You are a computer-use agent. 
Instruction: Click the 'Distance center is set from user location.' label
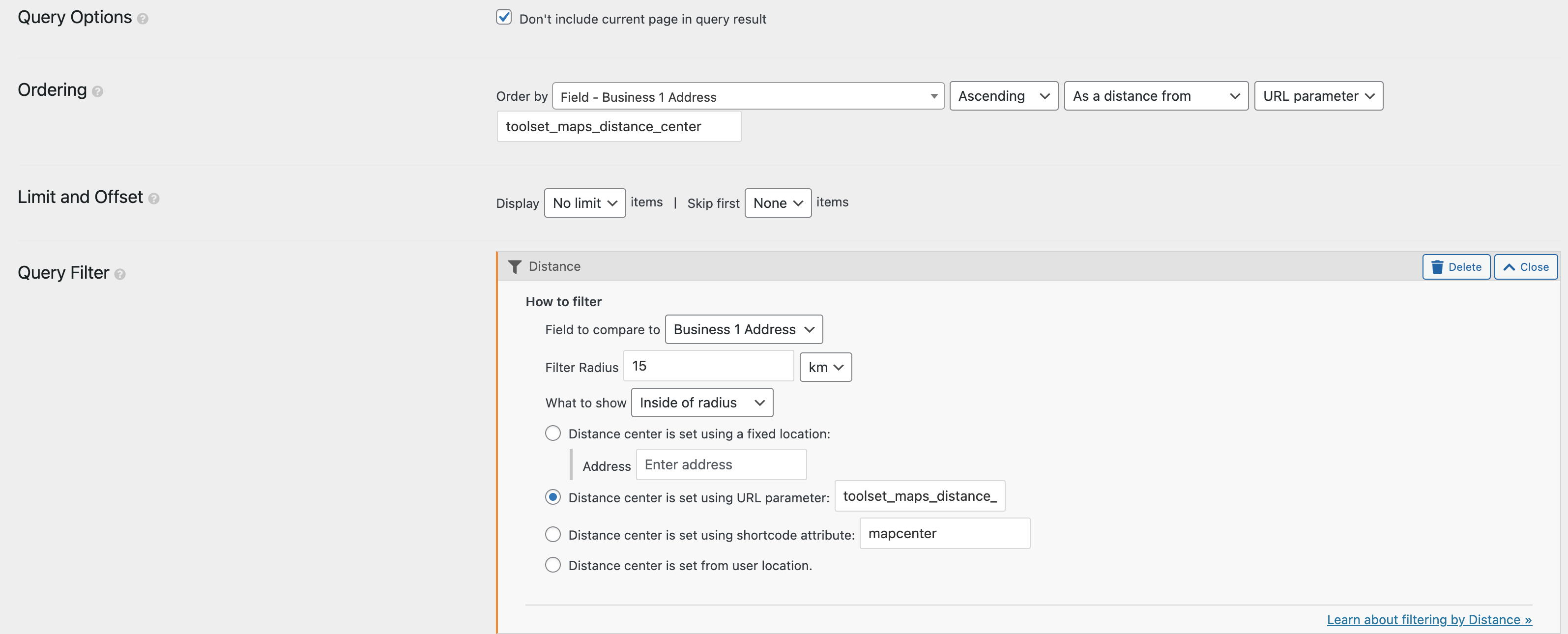(x=690, y=565)
